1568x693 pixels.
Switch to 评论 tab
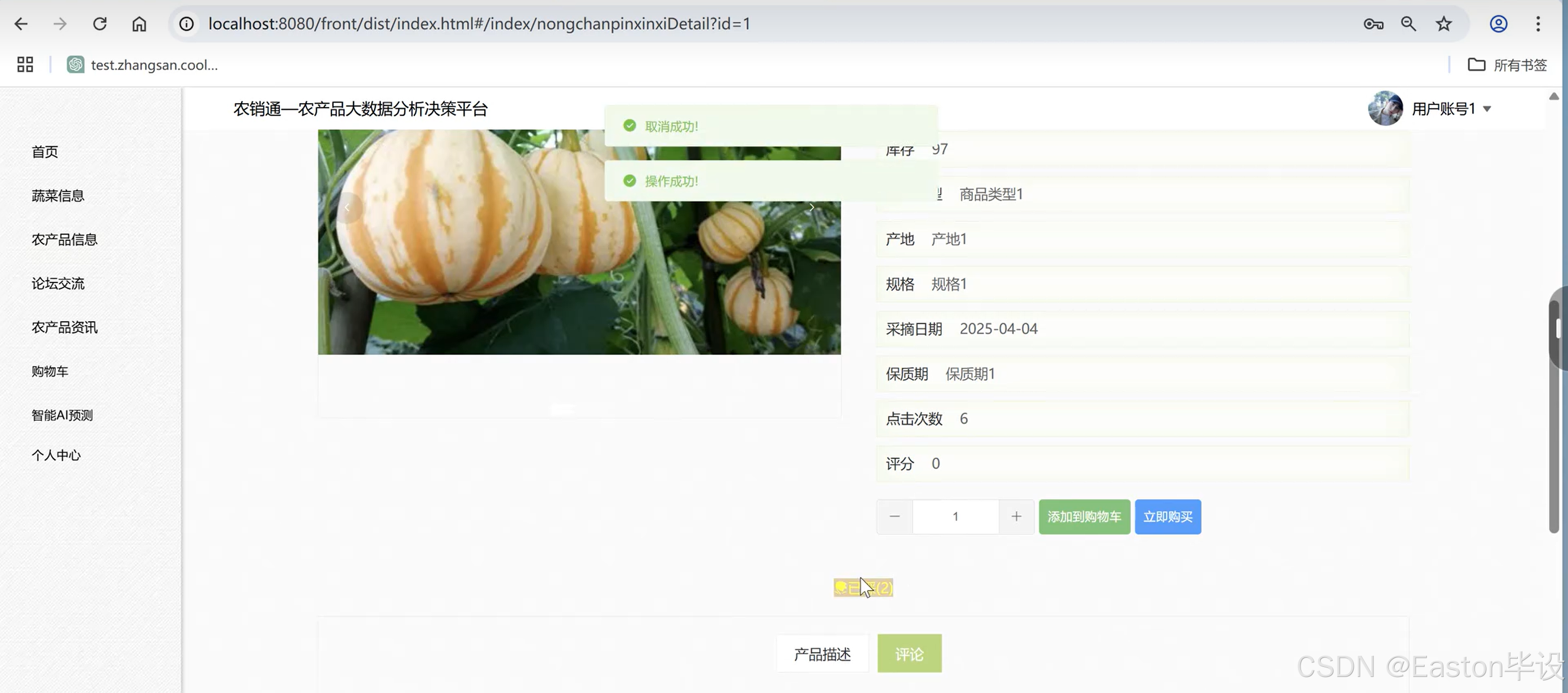(909, 653)
